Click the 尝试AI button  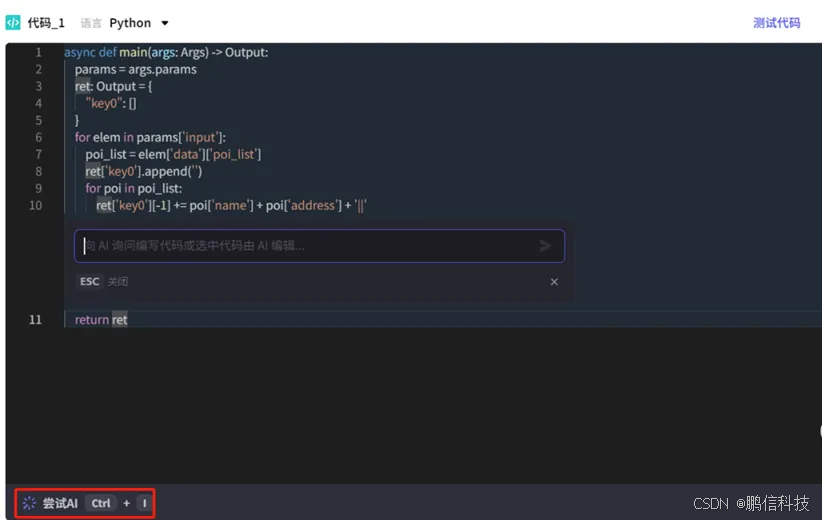84,503
